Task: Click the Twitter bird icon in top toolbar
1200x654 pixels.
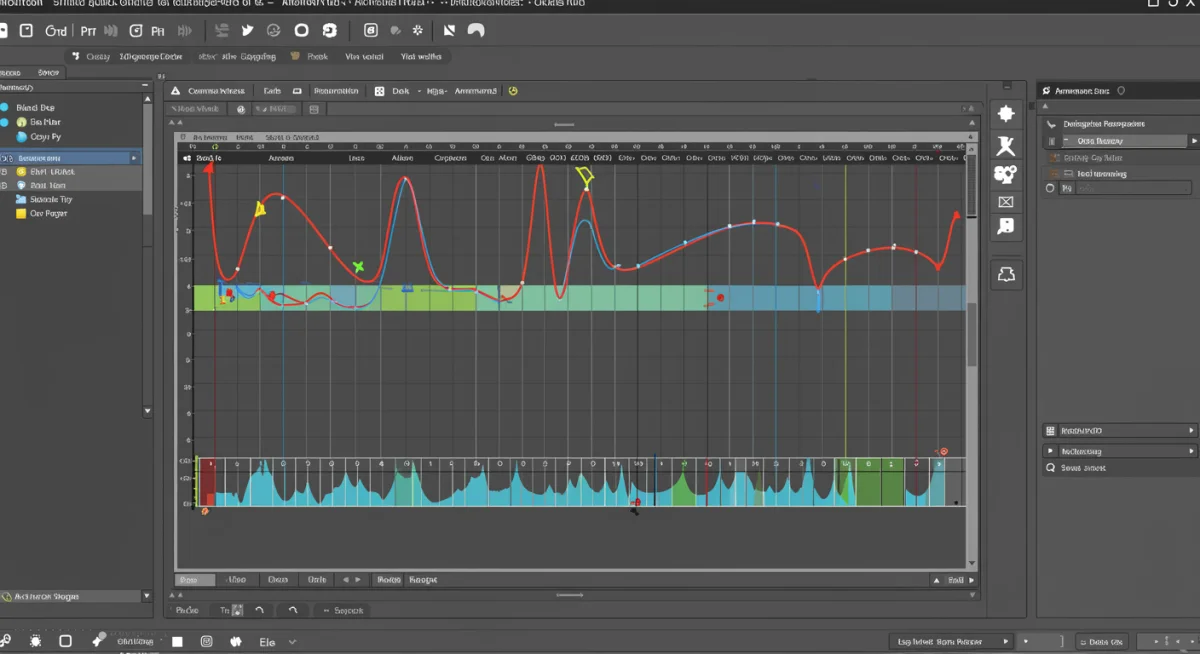Action: tap(246, 31)
